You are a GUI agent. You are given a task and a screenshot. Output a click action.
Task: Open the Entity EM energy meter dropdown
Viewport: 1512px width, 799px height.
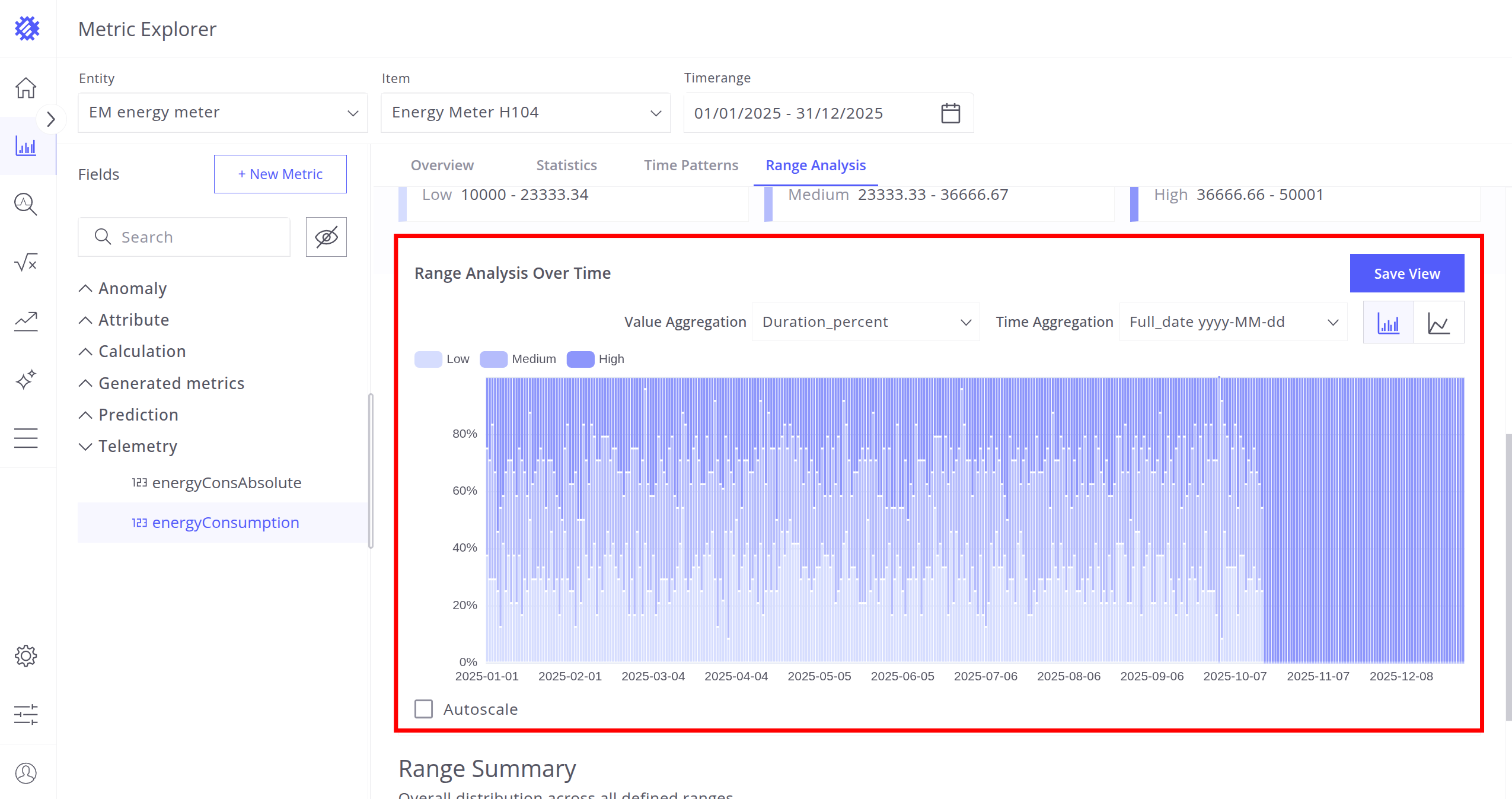222,113
